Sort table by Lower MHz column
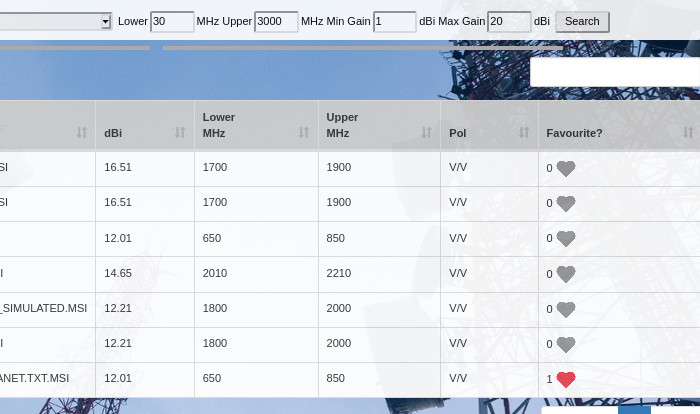 click(x=304, y=132)
